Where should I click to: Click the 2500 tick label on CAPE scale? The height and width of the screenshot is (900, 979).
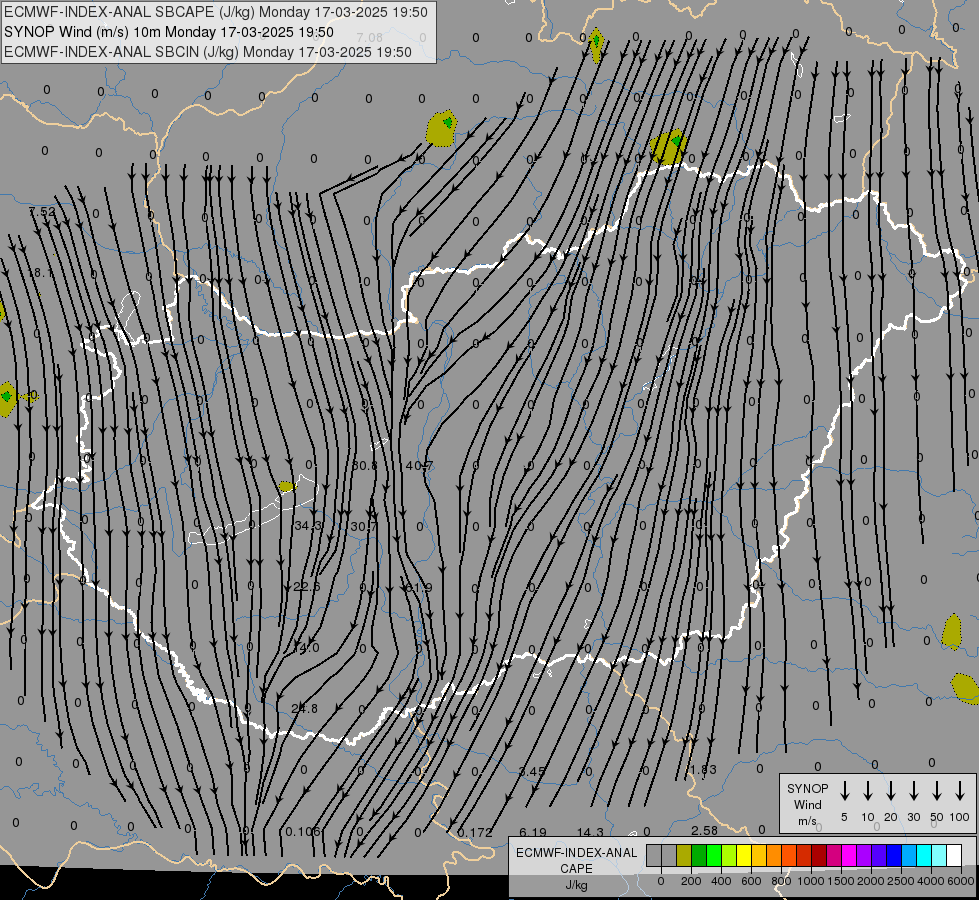901,881
